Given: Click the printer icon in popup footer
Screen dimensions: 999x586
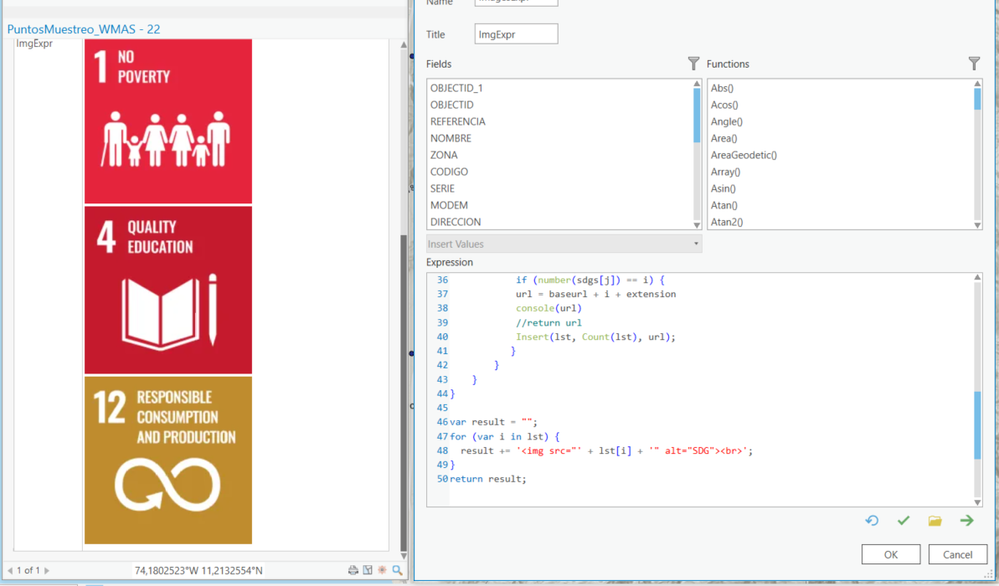Looking at the screenshot, I should 353,570.
